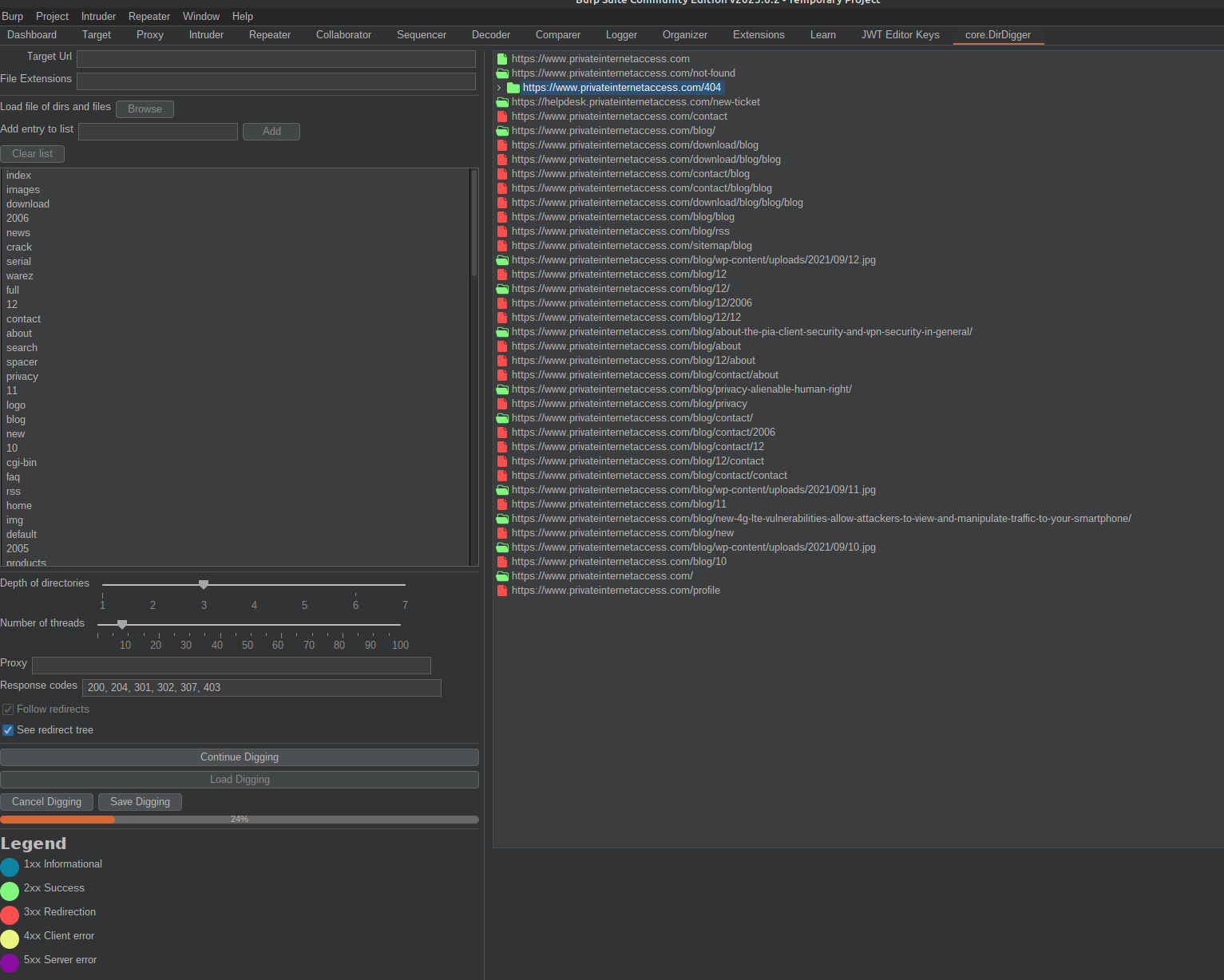Click Browse to load dirs file

coord(145,109)
